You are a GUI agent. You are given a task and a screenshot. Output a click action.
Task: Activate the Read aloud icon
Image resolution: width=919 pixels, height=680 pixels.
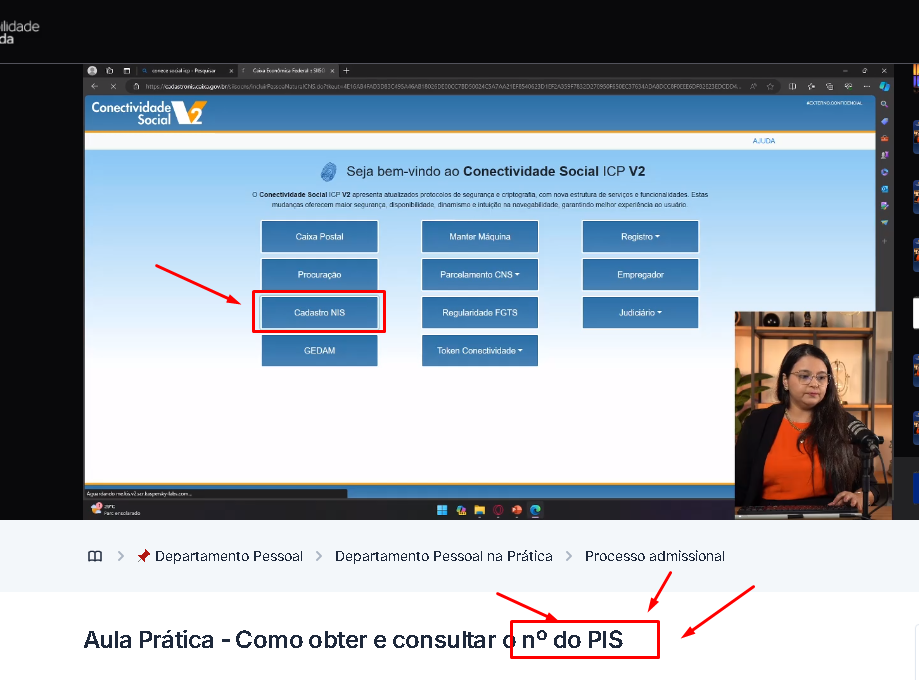pyautogui.click(x=753, y=86)
